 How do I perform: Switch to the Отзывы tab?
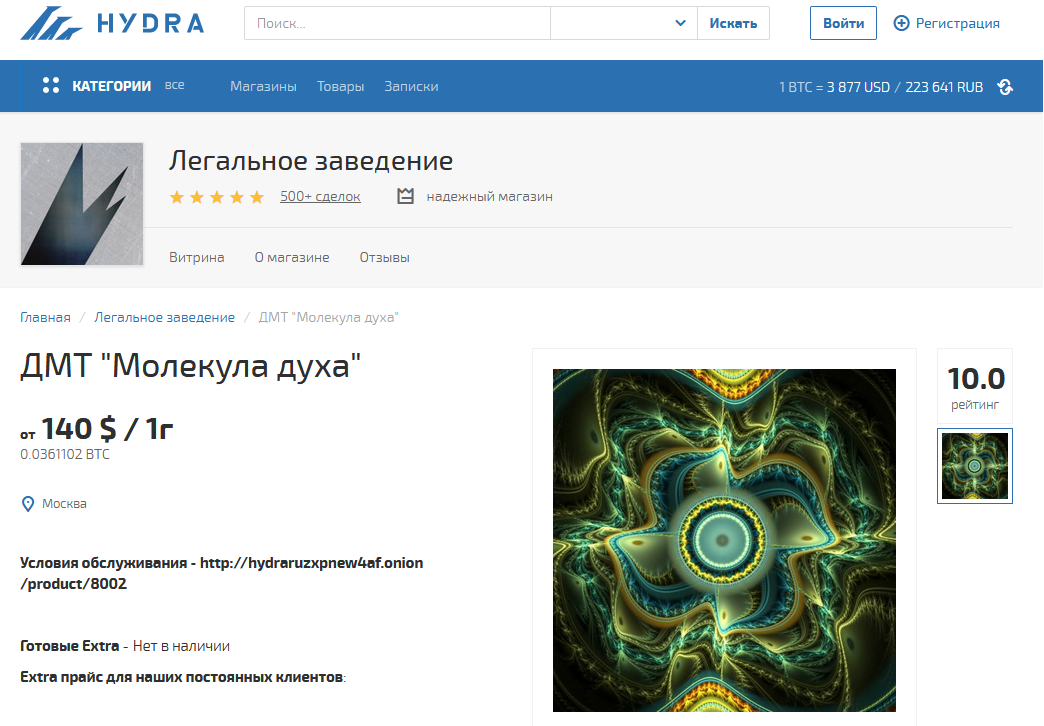click(x=384, y=257)
